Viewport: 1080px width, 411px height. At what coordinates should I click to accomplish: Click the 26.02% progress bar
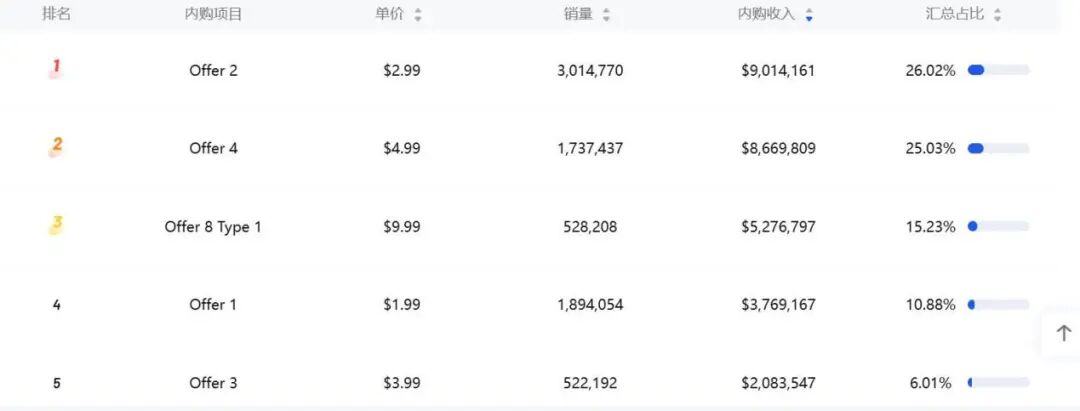[x=998, y=70]
